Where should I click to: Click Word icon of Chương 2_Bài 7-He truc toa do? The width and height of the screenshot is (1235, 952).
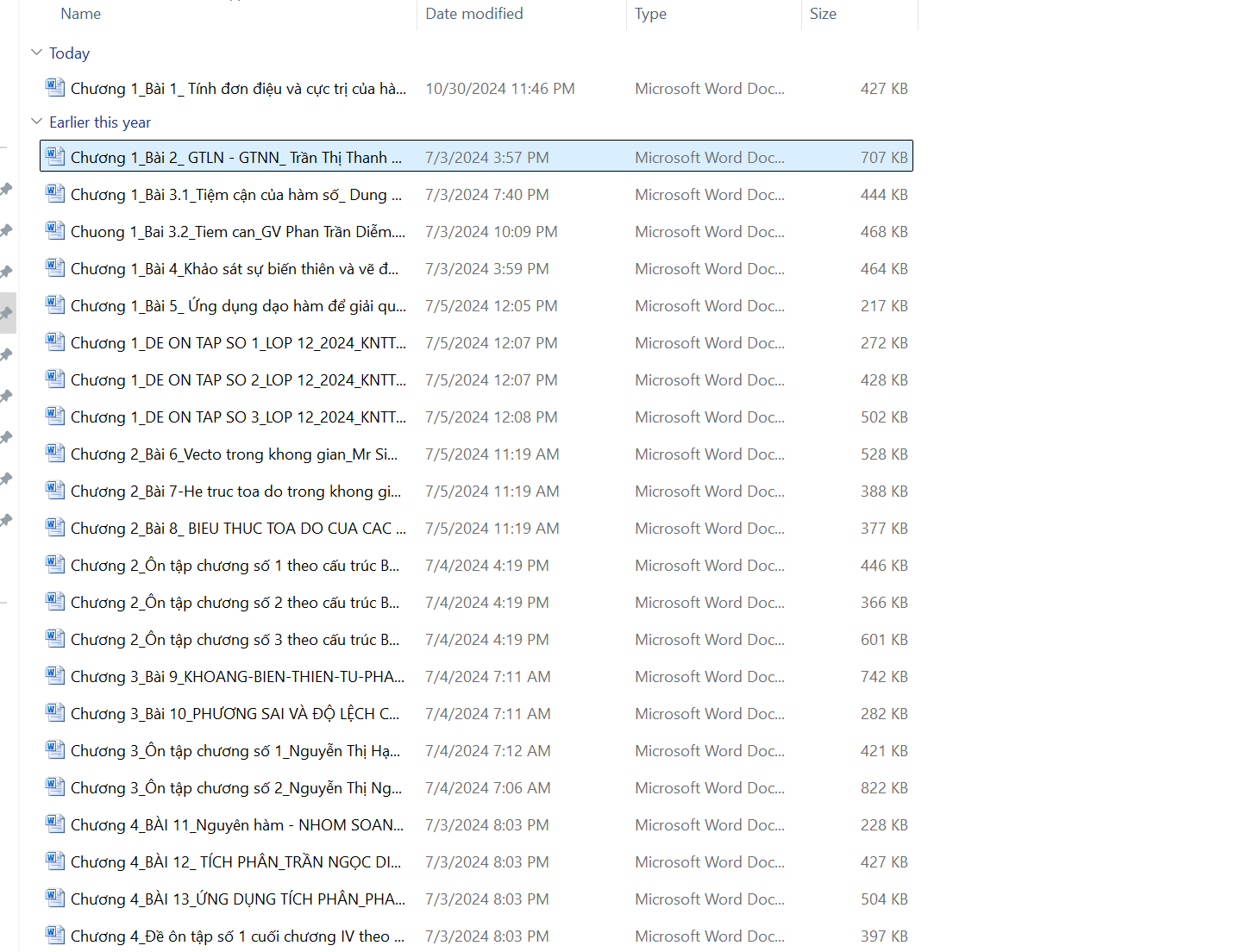(x=55, y=490)
